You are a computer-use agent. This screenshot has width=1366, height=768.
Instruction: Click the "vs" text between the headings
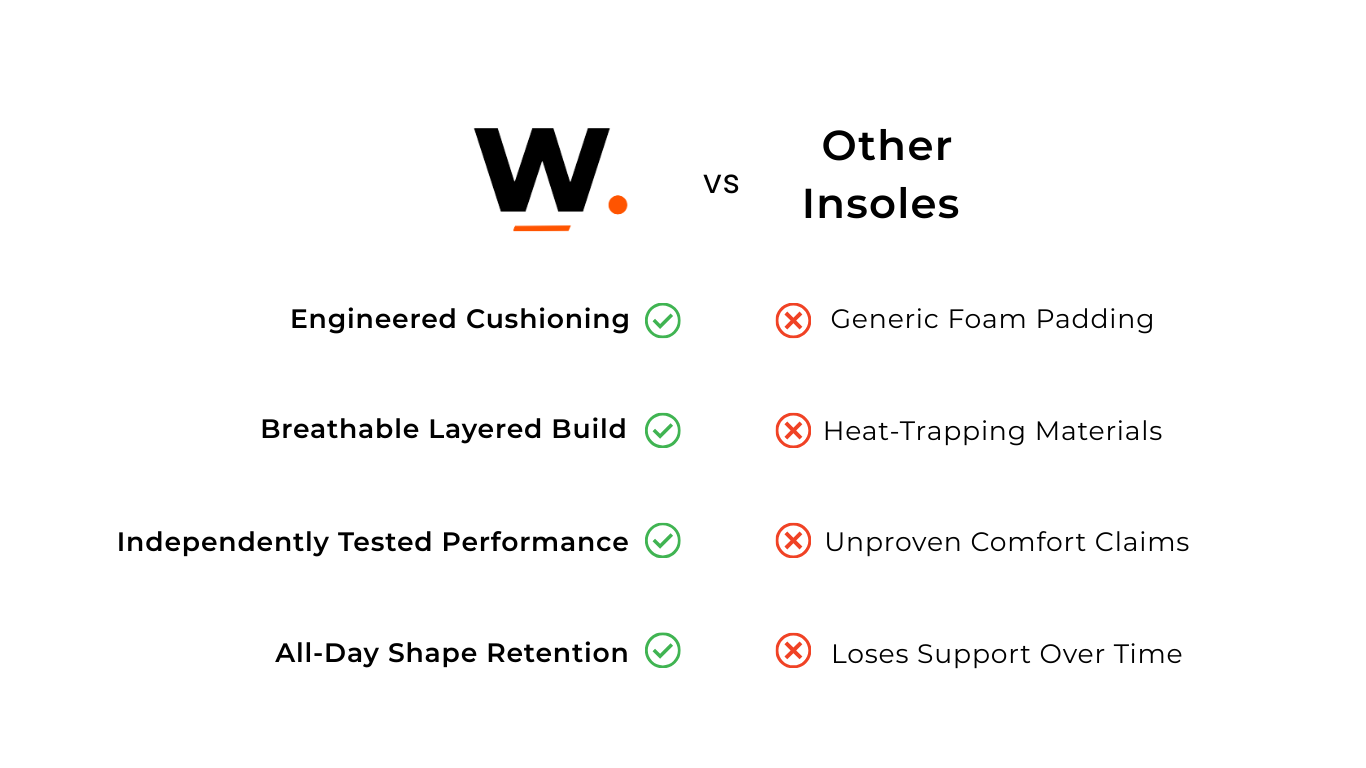pyautogui.click(x=721, y=184)
